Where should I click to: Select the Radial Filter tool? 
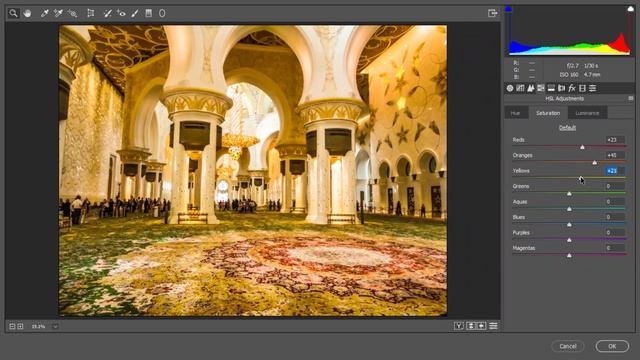162,13
